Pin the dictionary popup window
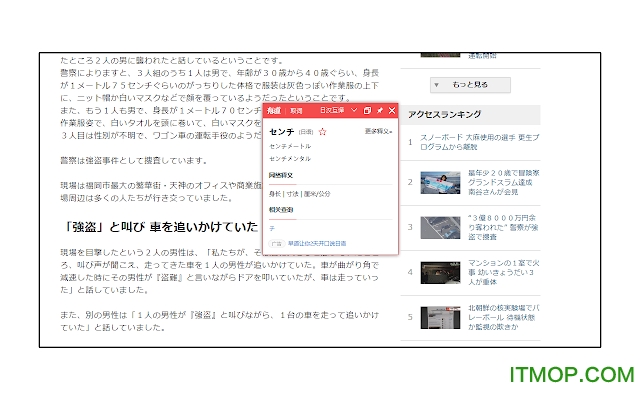 [x=380, y=110]
